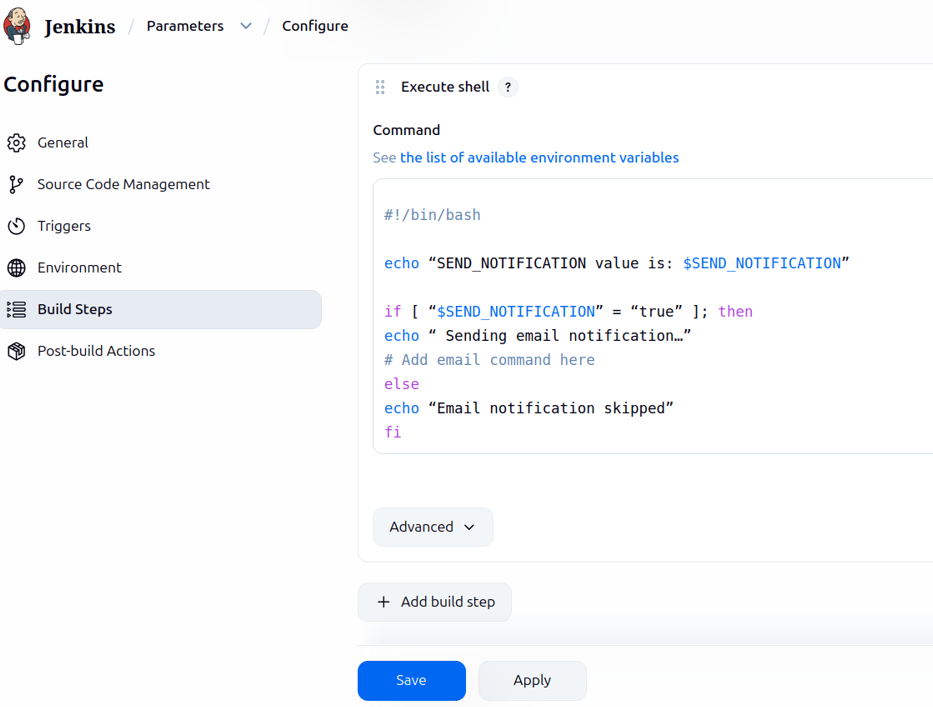Click the Build Steps list icon

(x=16, y=309)
